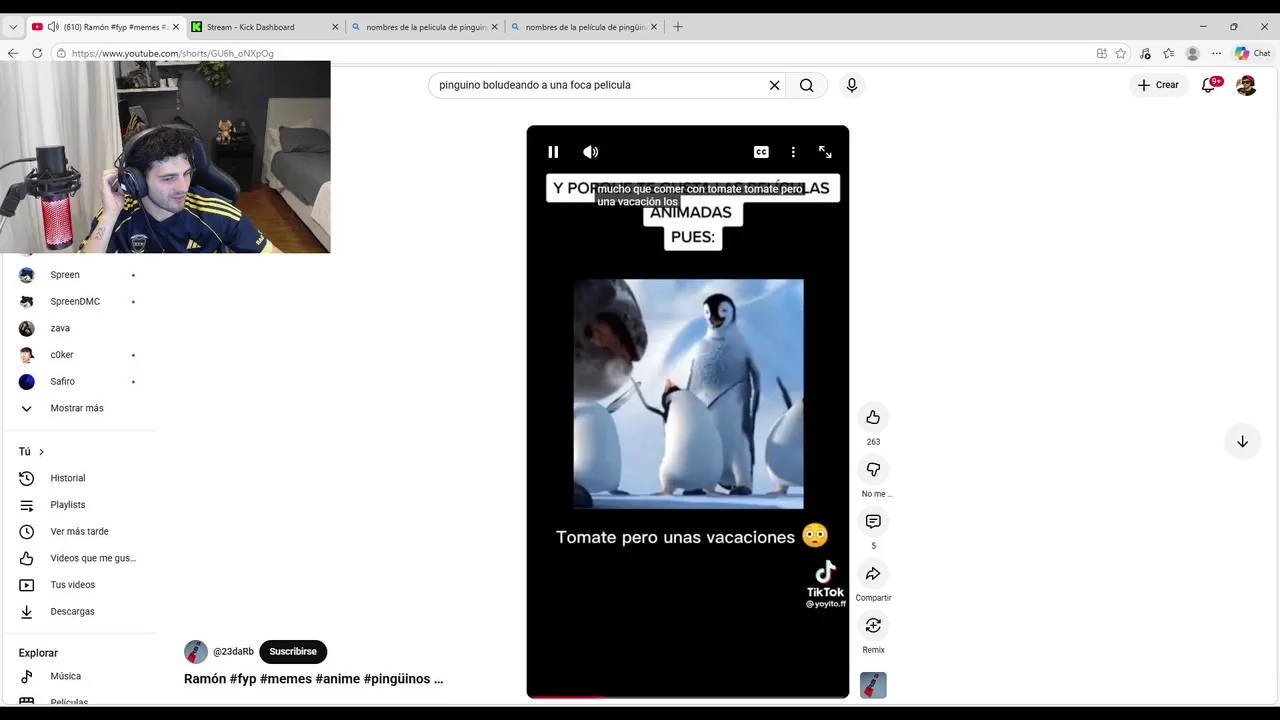Close the Stream - Kick Dashboard tab
This screenshot has height=720, width=1280.
[x=335, y=27]
